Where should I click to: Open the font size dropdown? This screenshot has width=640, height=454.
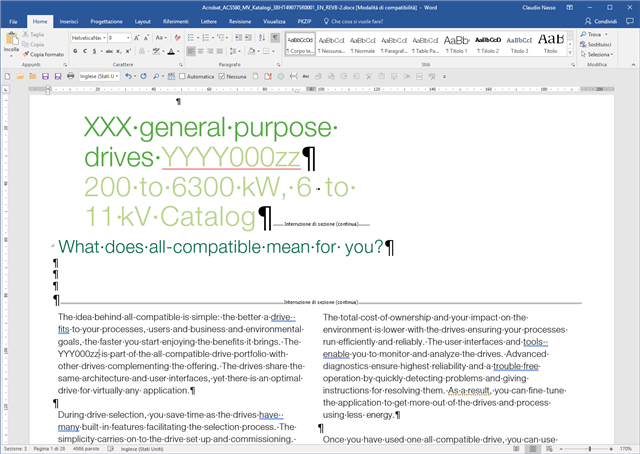pos(128,38)
